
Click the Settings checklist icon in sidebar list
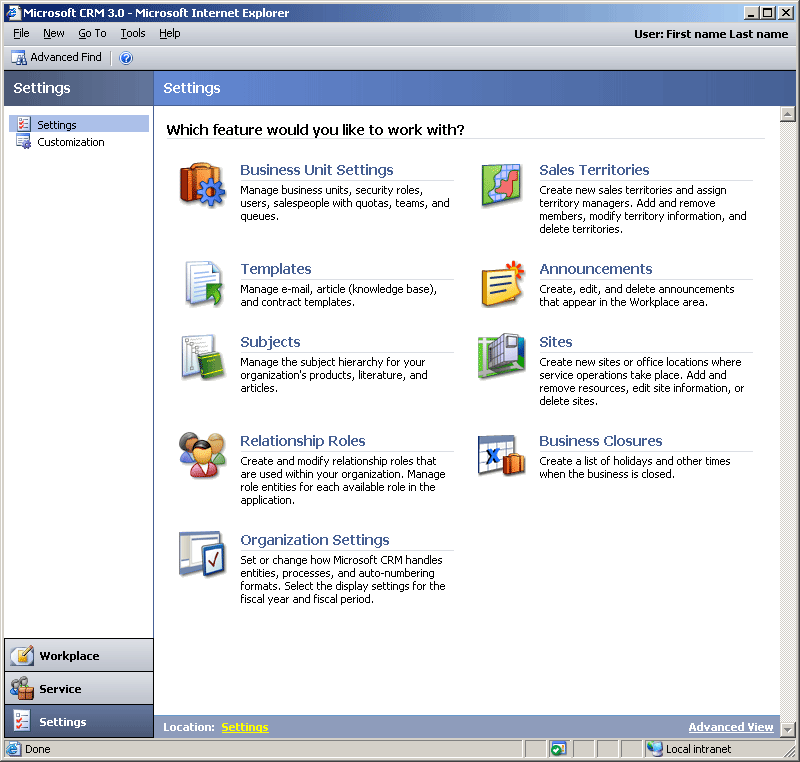[x=23, y=124]
